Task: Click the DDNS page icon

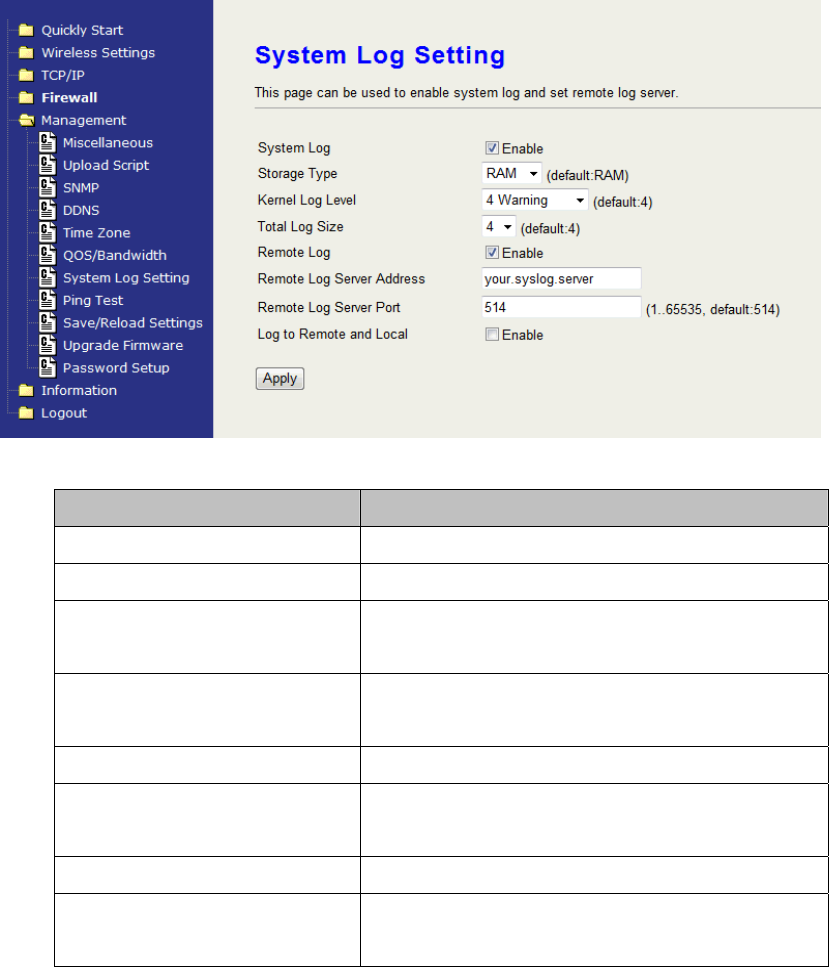Action: click(x=47, y=210)
